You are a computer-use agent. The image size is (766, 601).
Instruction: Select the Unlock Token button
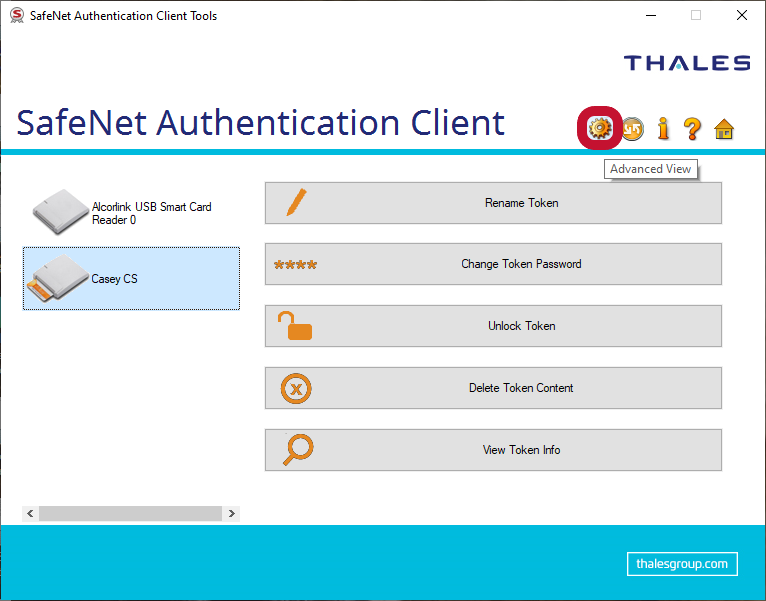click(493, 326)
